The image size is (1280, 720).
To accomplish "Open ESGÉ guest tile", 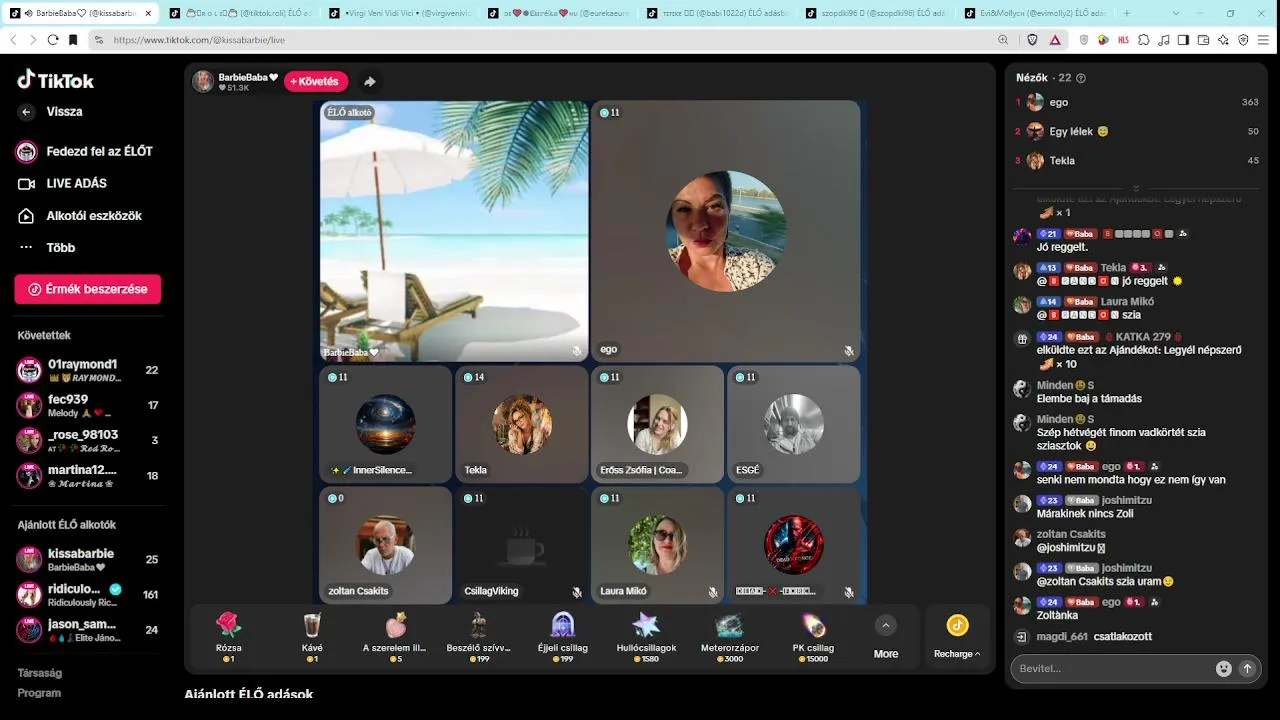I will pos(793,424).
